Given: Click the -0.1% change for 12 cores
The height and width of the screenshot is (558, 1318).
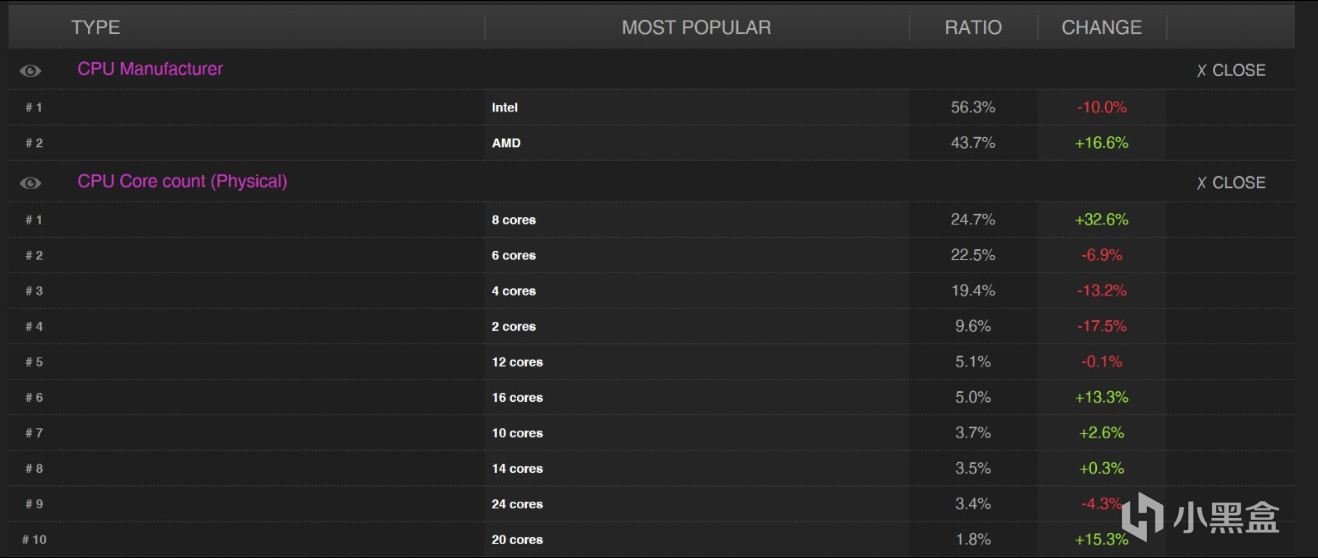Looking at the screenshot, I should click(1102, 362).
